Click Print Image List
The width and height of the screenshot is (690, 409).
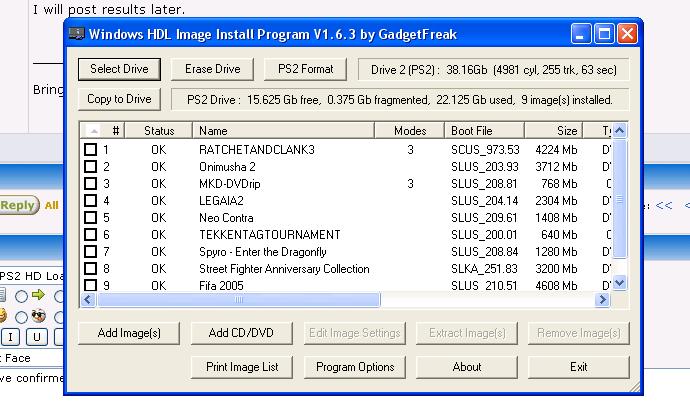pos(241,367)
